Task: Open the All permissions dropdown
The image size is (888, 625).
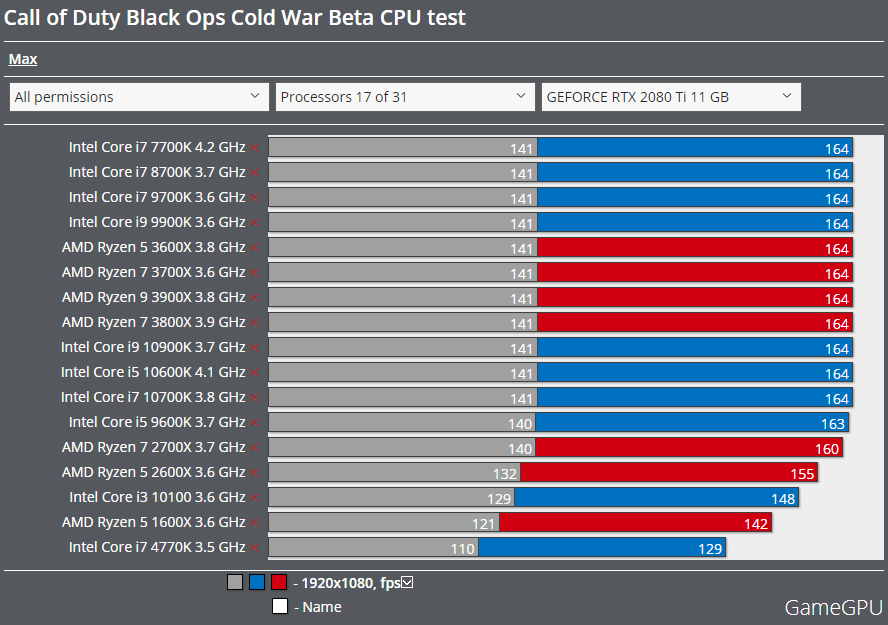Action: 139,97
